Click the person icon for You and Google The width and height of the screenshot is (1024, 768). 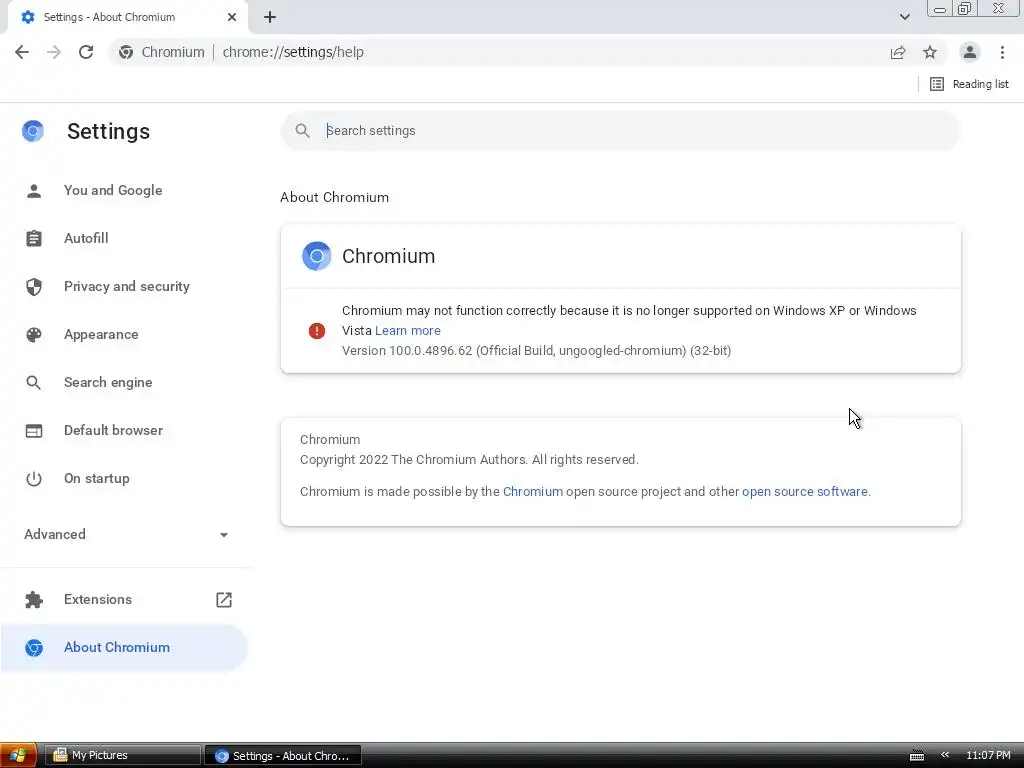34,191
